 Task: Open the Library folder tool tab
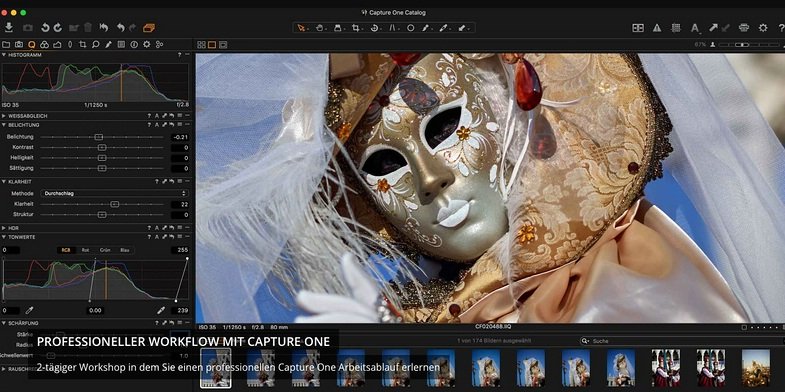tap(6, 45)
